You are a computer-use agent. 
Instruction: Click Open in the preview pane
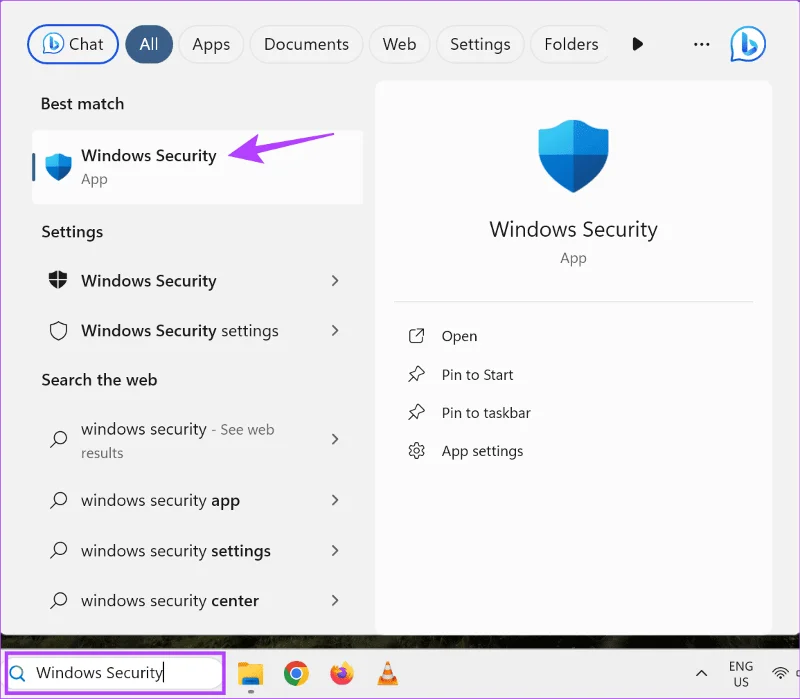[459, 336]
